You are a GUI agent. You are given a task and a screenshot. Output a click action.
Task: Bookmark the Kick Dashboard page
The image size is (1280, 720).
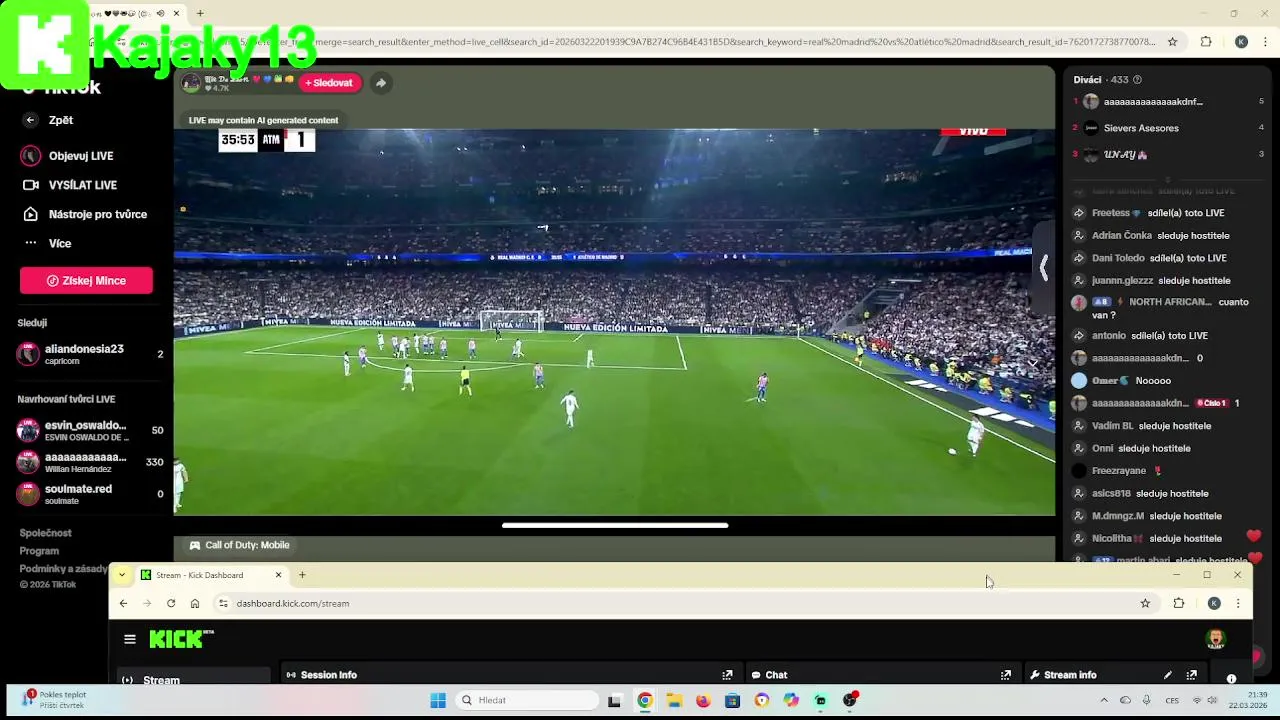tap(1145, 603)
